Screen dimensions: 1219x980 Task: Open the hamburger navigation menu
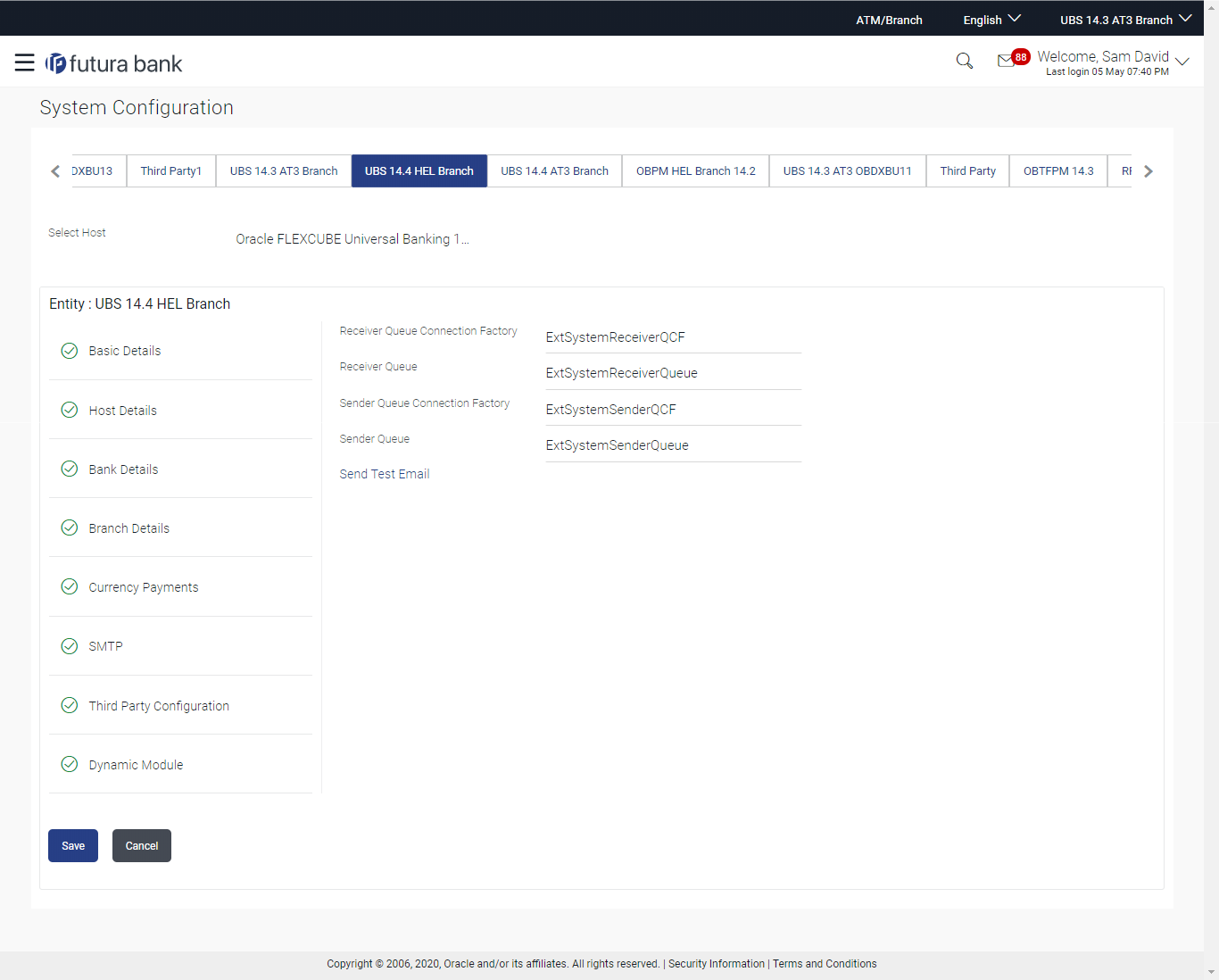click(x=24, y=62)
